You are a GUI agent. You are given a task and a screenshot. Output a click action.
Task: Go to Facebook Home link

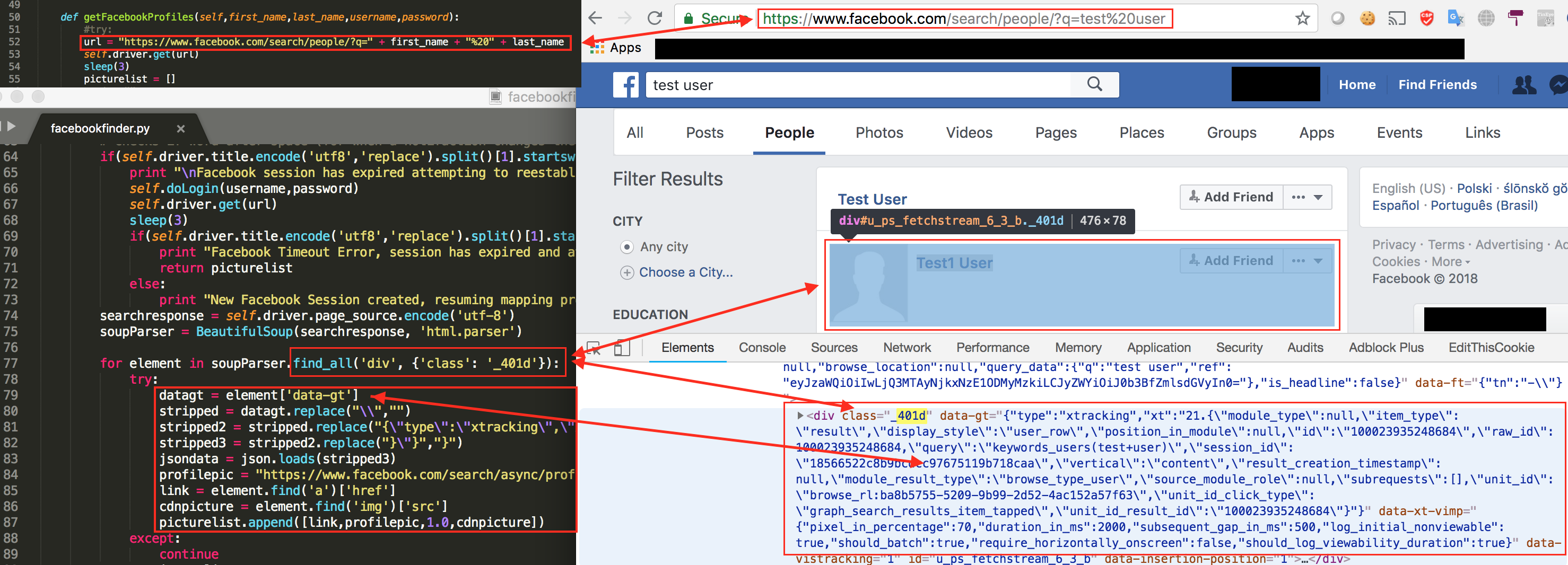(1357, 84)
